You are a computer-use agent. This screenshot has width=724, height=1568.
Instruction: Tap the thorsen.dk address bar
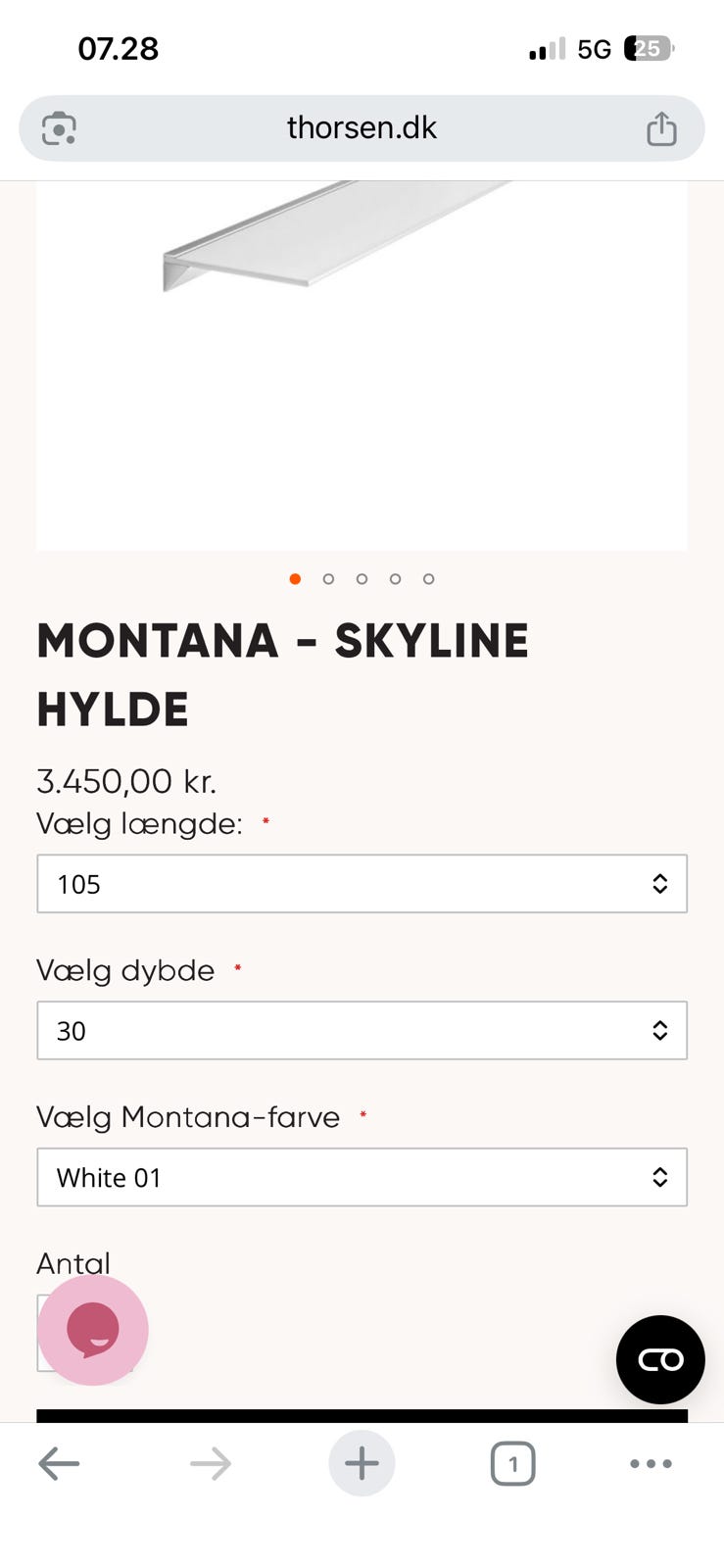(362, 128)
